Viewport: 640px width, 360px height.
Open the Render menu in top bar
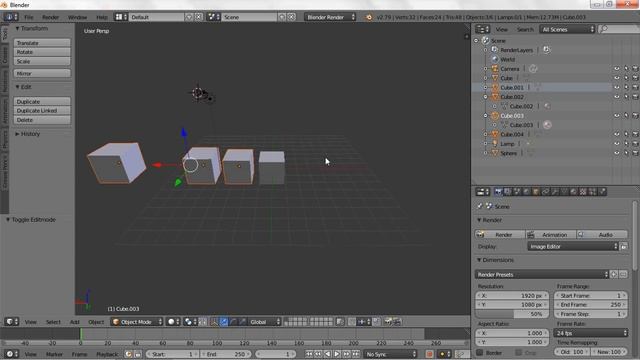click(x=51, y=17)
